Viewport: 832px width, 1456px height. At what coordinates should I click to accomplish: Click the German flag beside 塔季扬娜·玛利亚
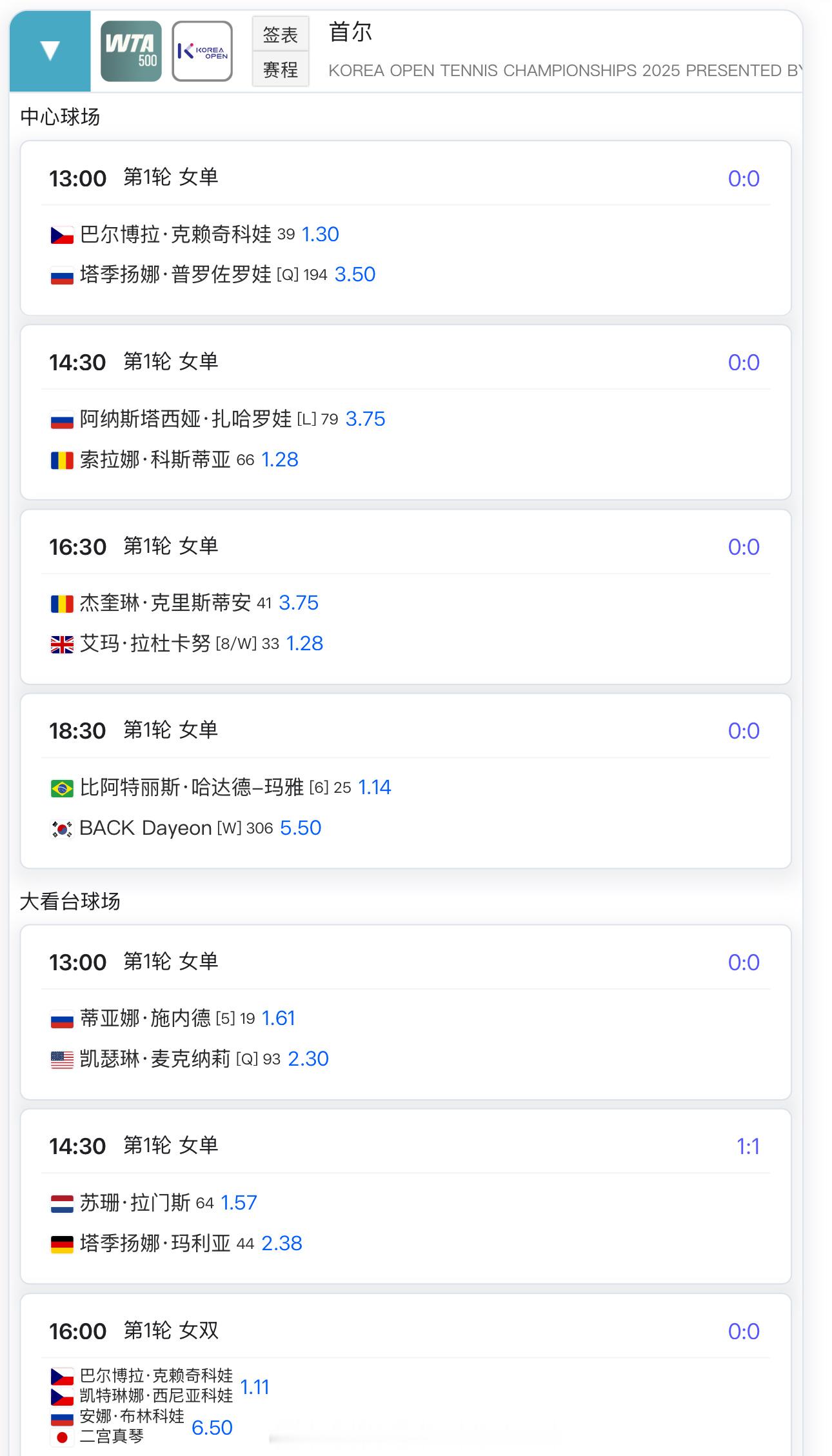[x=62, y=1244]
